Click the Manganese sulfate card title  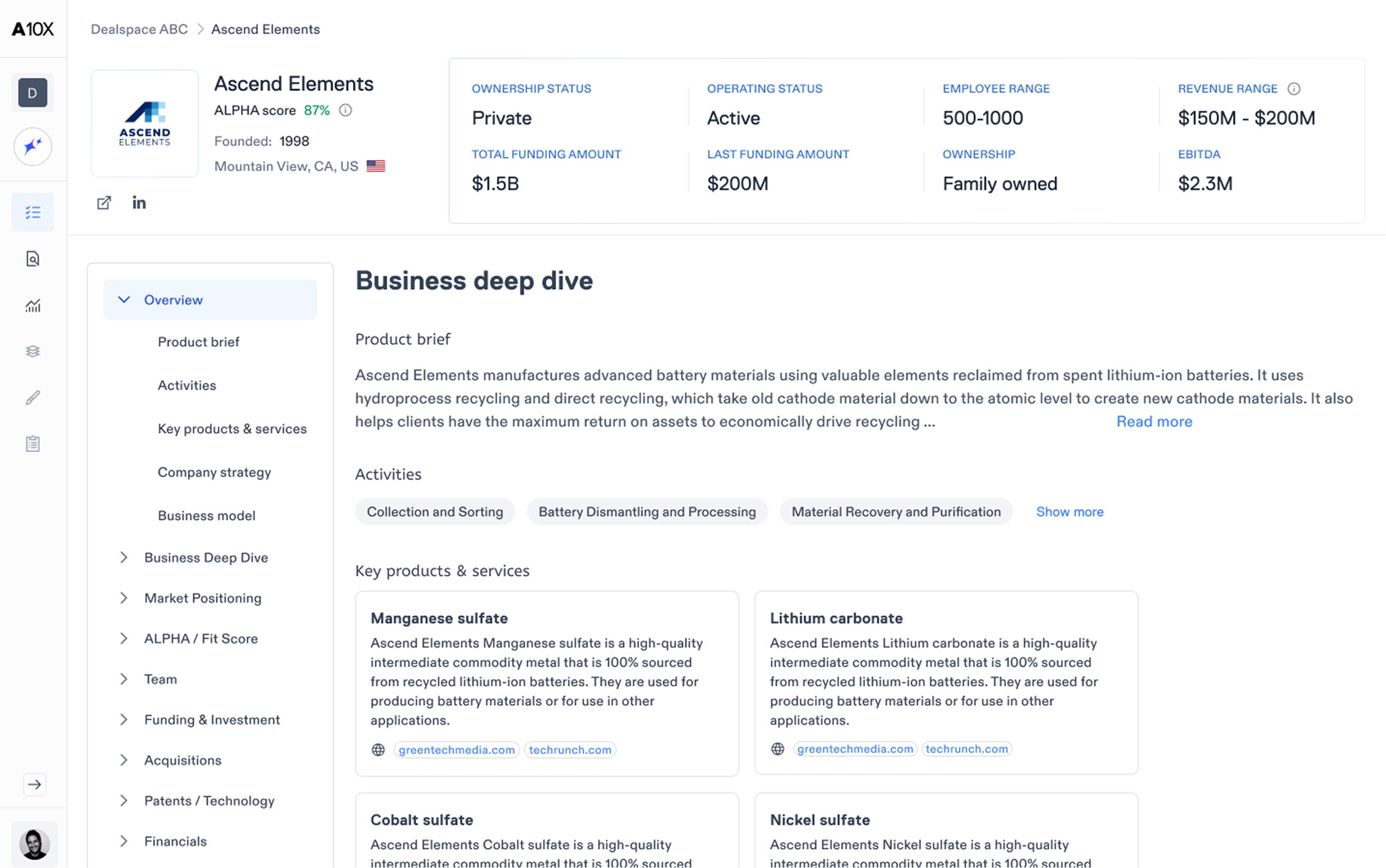coord(439,618)
